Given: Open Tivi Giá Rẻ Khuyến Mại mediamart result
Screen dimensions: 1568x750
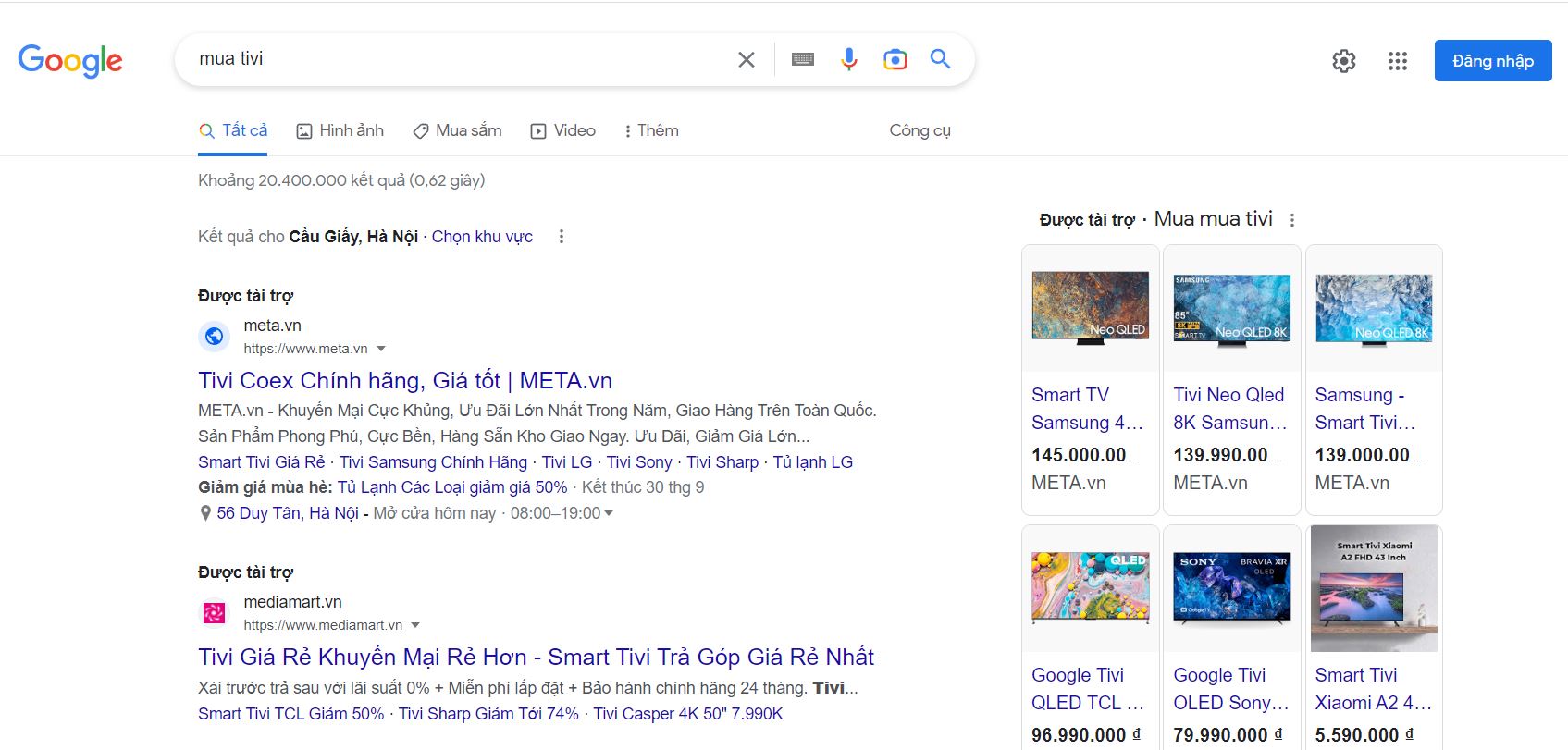Looking at the screenshot, I should pyautogui.click(x=537, y=657).
